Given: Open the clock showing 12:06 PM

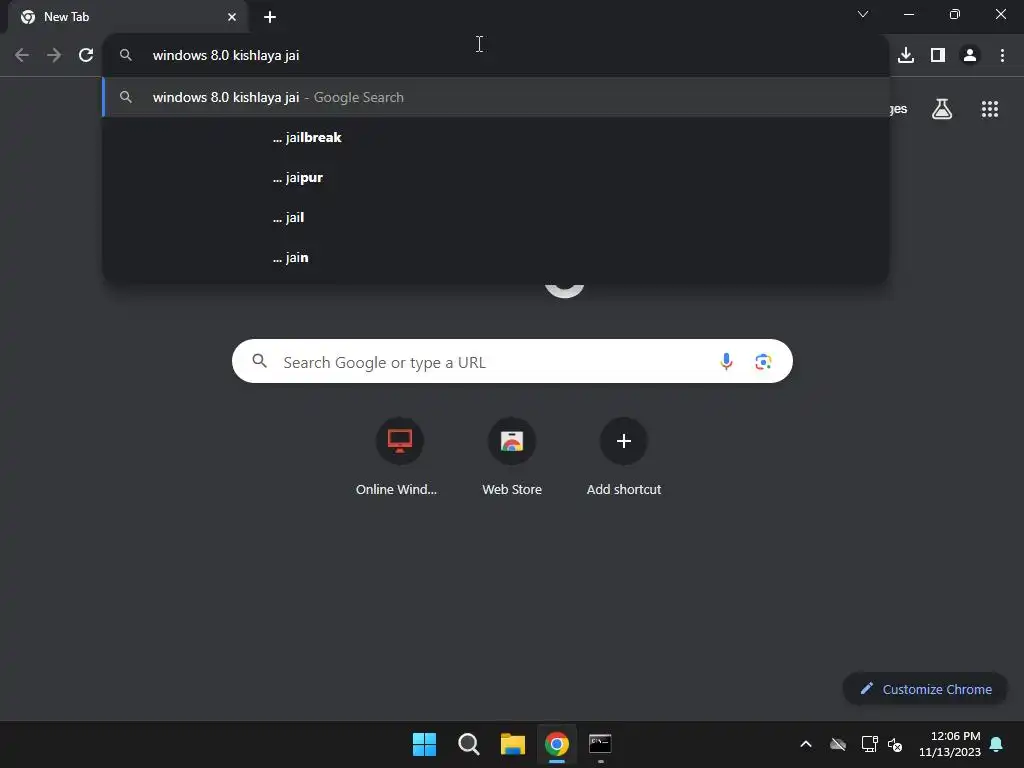Looking at the screenshot, I should (x=950, y=744).
